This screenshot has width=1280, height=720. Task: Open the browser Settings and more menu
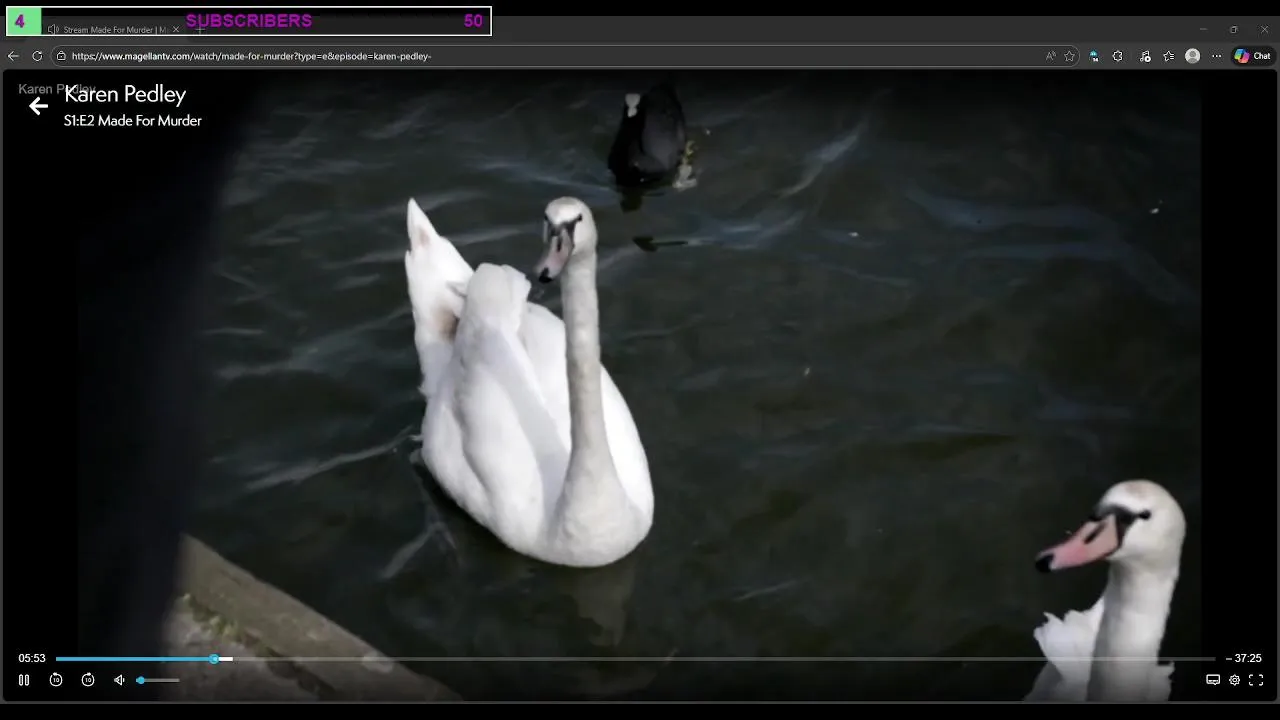[x=1216, y=56]
